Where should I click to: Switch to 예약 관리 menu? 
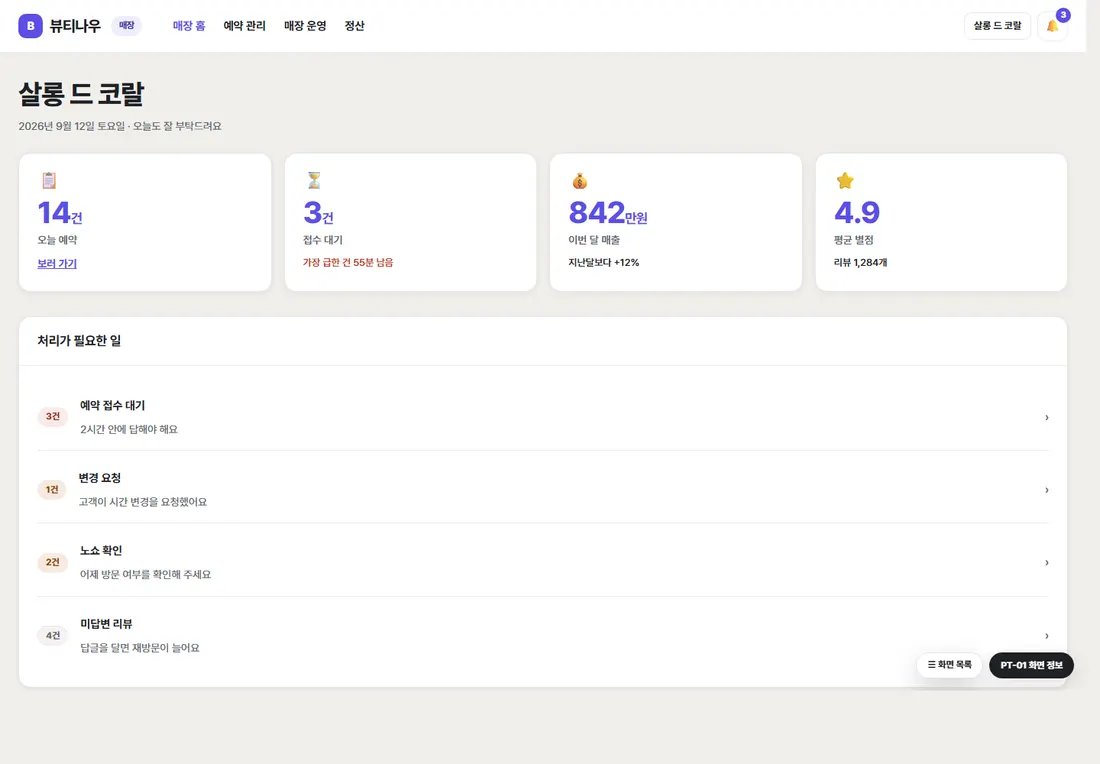tap(244, 26)
